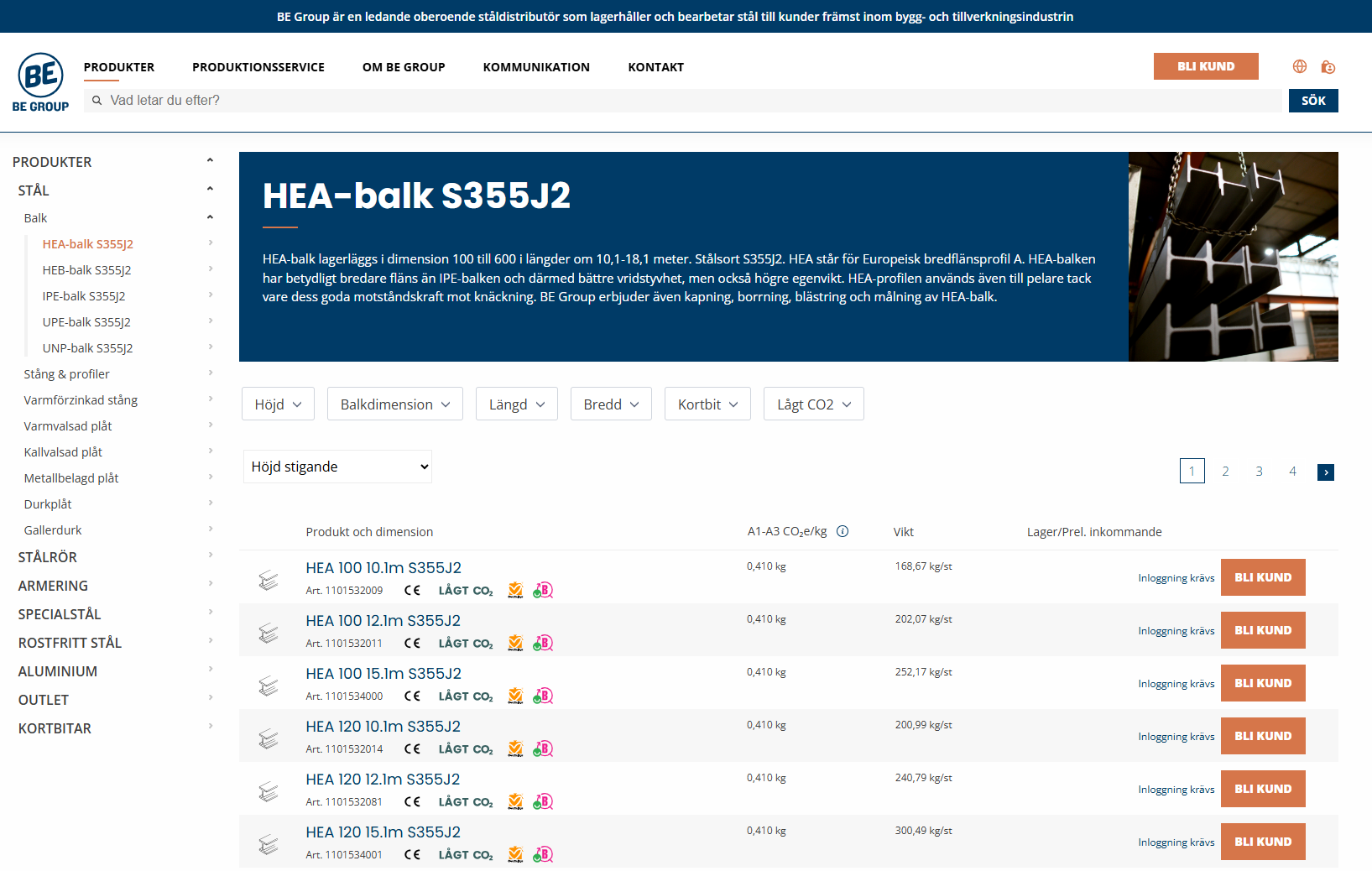Click the CE mark on HEA 100 10.1m

(x=412, y=591)
